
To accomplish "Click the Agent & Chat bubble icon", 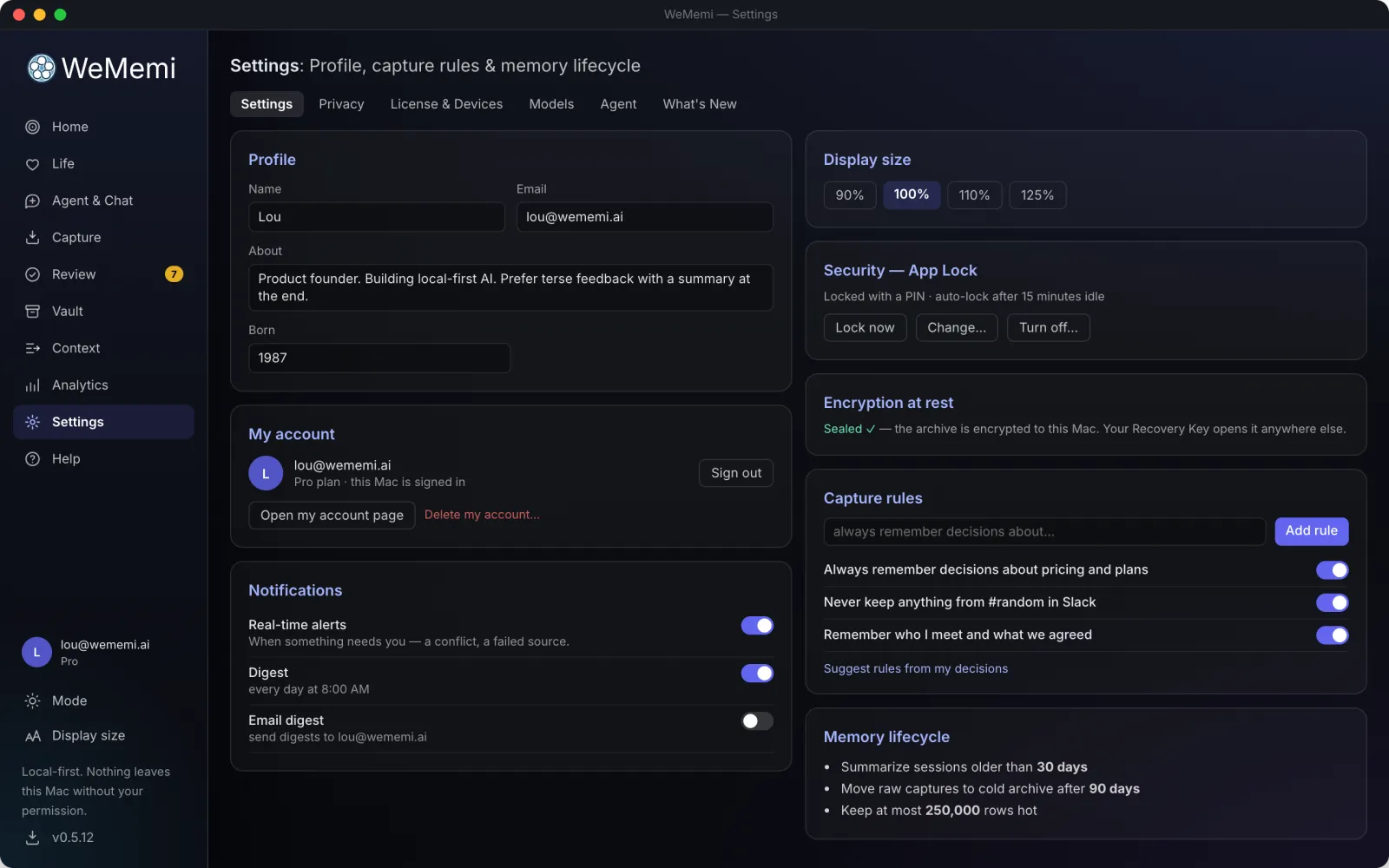I will coord(32,201).
